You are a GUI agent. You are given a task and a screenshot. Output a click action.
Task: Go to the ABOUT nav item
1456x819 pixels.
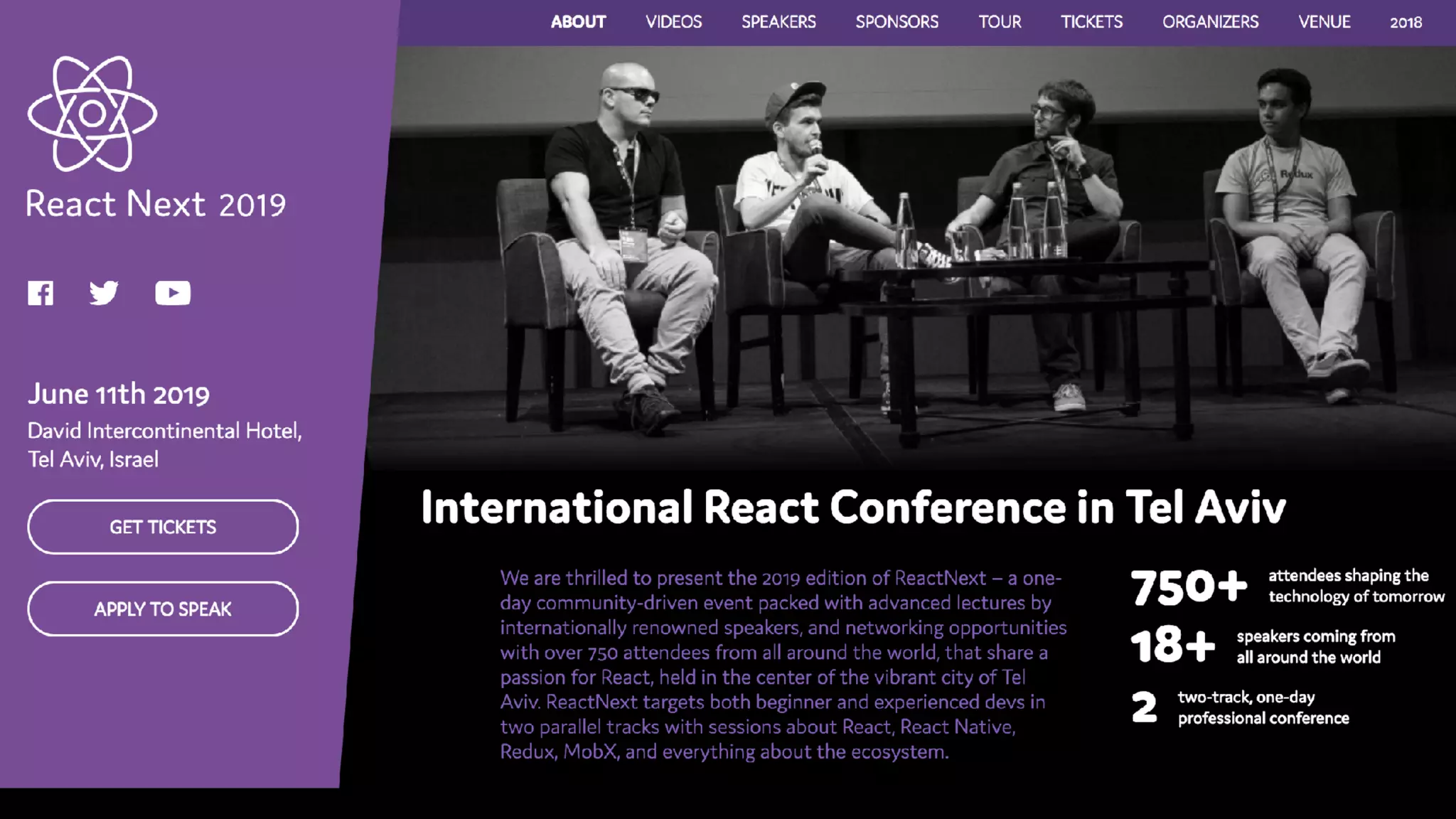pos(578,22)
